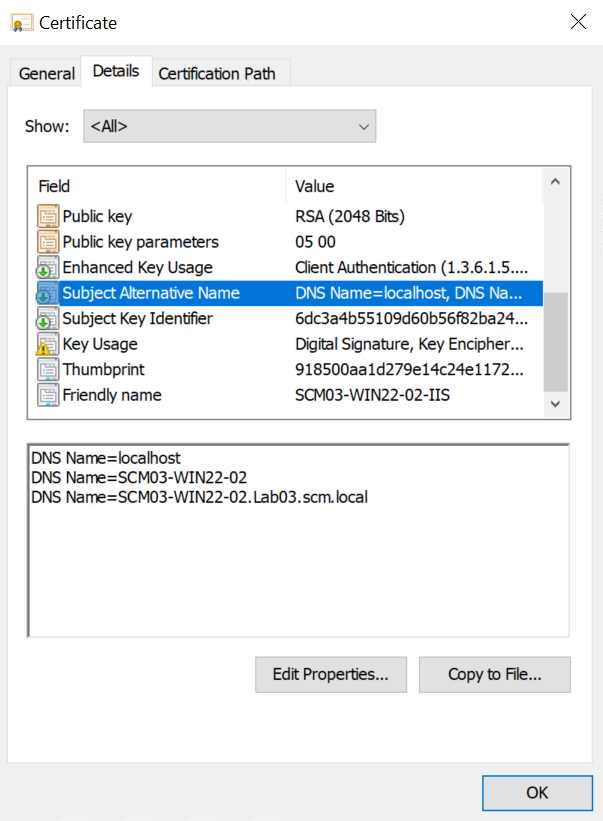Click the Enhanced Key Usage extension icon
The image size is (603, 821).
coord(48,268)
